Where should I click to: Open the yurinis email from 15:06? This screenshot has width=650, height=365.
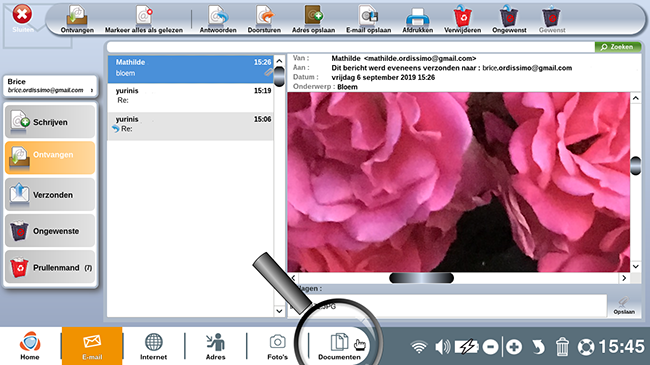coord(190,126)
